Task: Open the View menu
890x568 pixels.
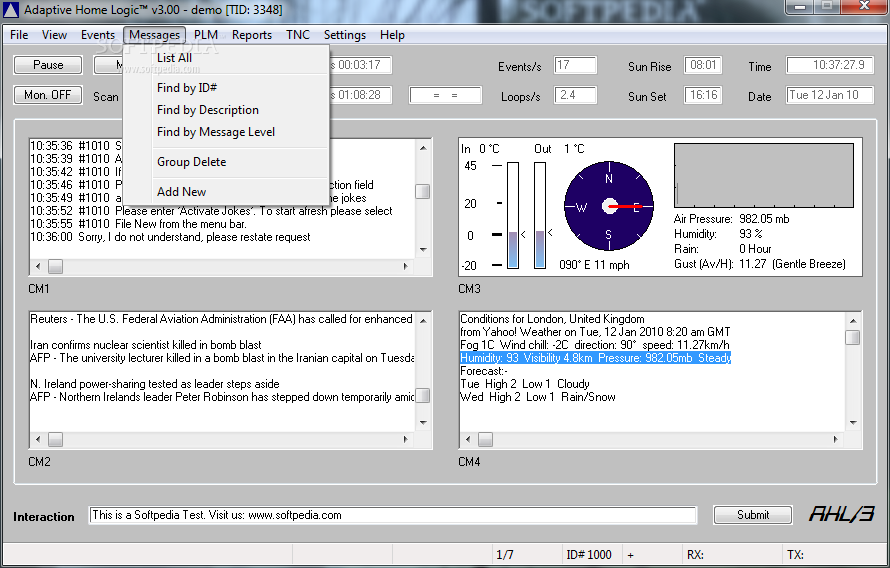Action: [x=54, y=35]
